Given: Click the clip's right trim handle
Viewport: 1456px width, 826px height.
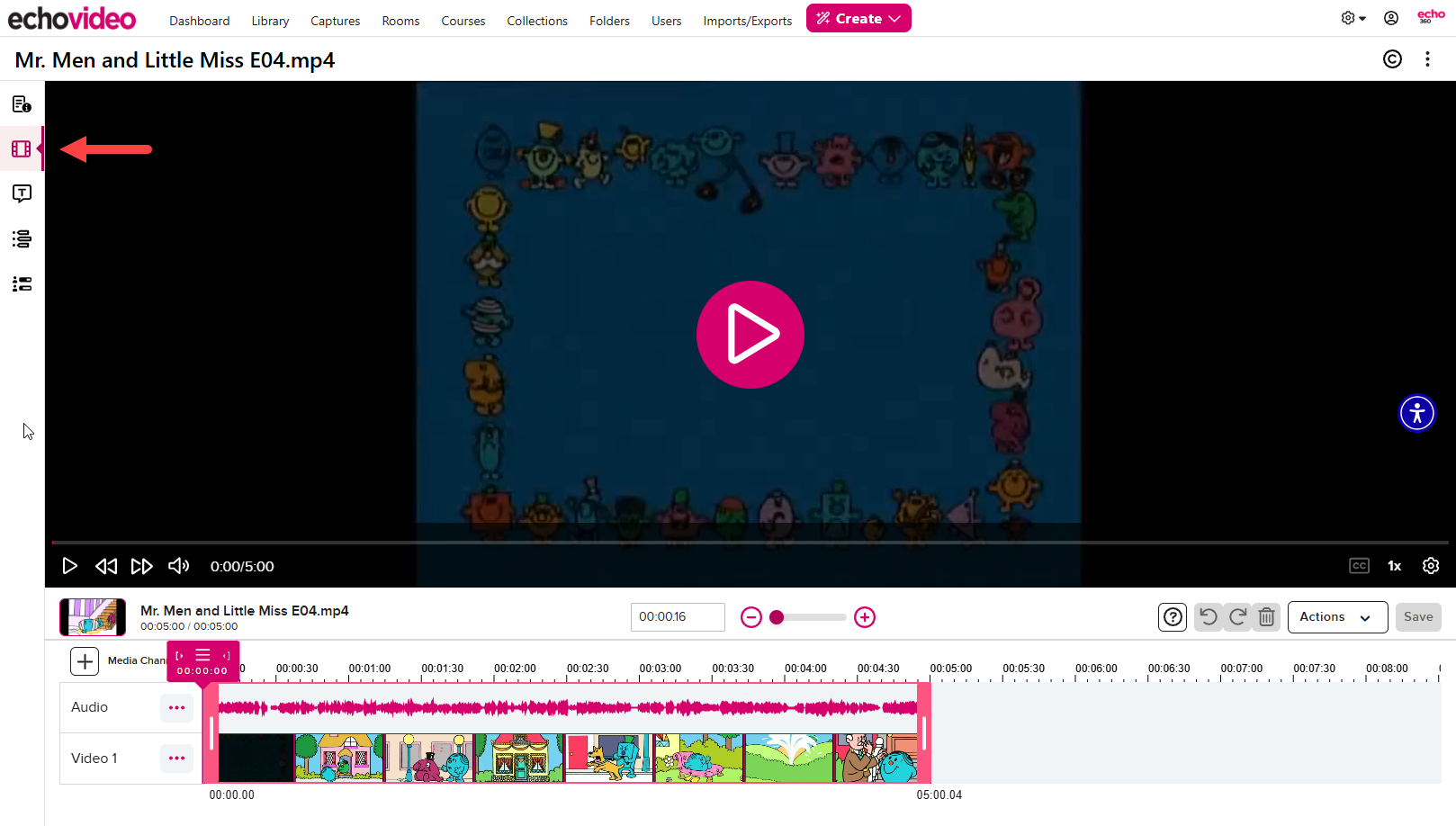Looking at the screenshot, I should point(924,733).
